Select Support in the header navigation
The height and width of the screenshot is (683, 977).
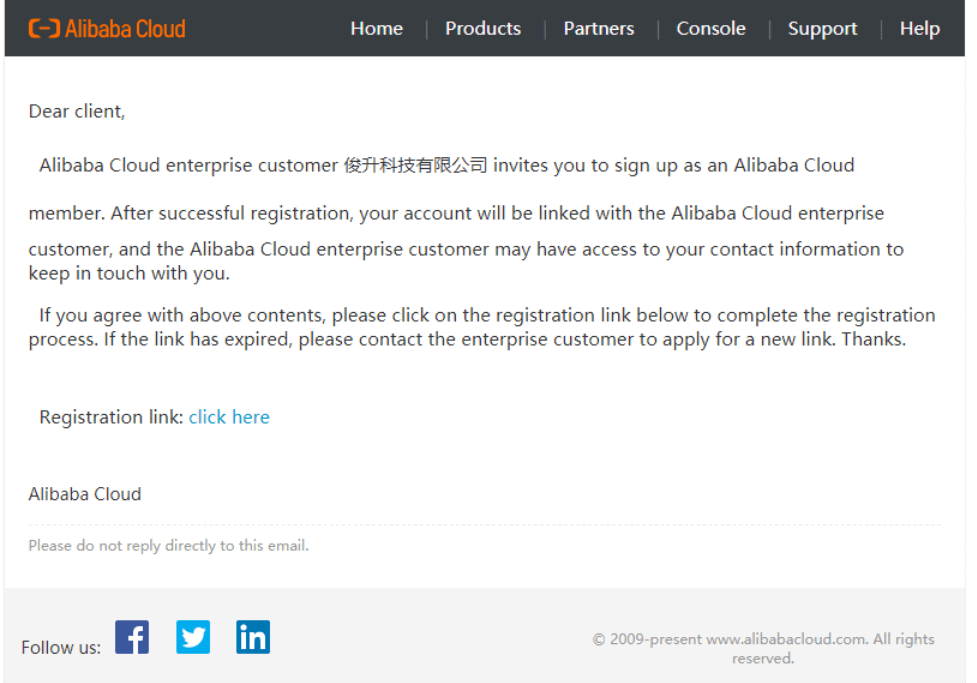point(822,29)
